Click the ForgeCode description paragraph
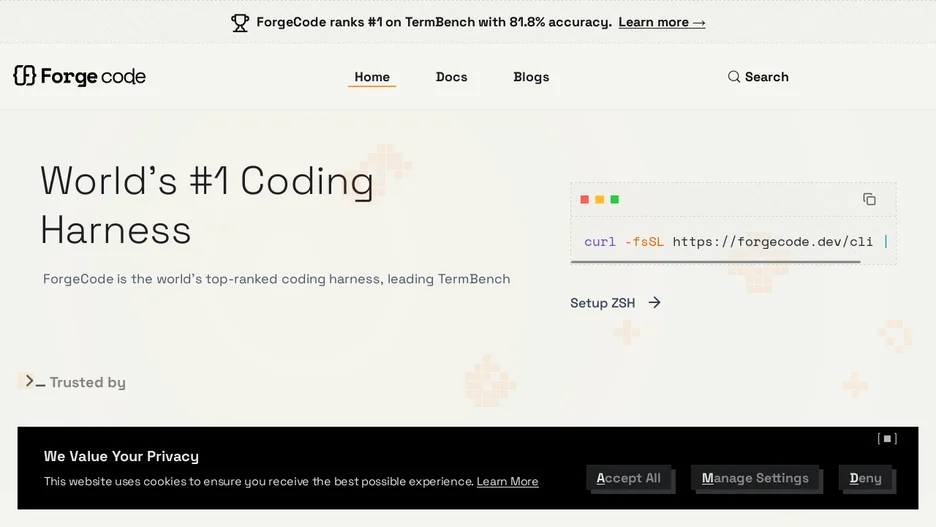 click(276, 279)
